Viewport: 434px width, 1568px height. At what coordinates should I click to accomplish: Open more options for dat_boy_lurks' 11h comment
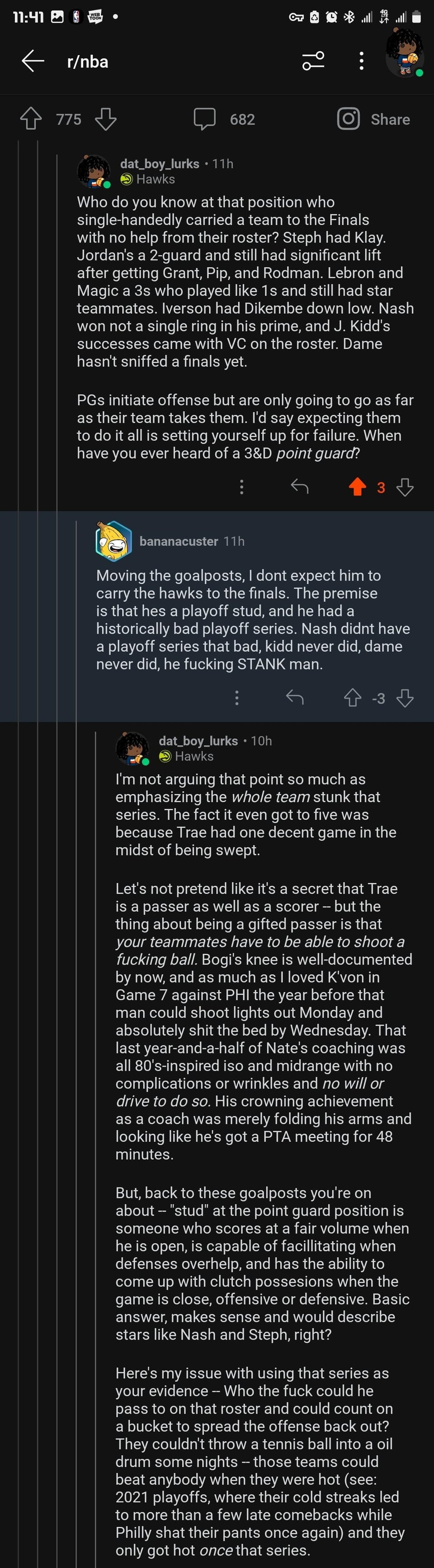[242, 486]
